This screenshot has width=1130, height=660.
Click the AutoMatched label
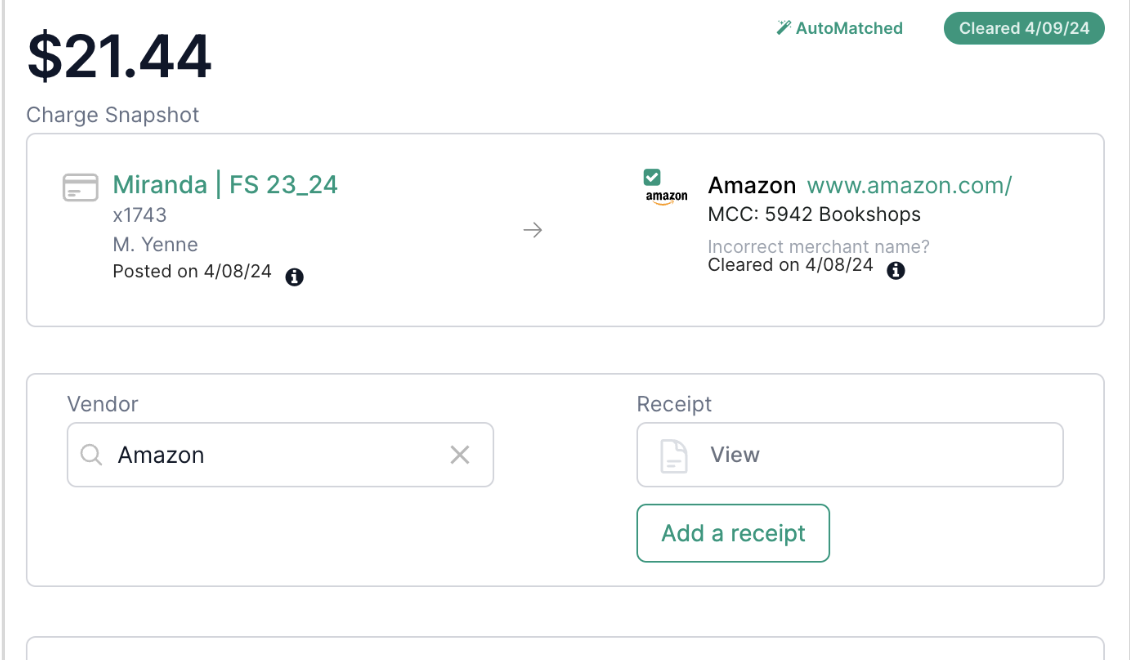pyautogui.click(x=849, y=28)
